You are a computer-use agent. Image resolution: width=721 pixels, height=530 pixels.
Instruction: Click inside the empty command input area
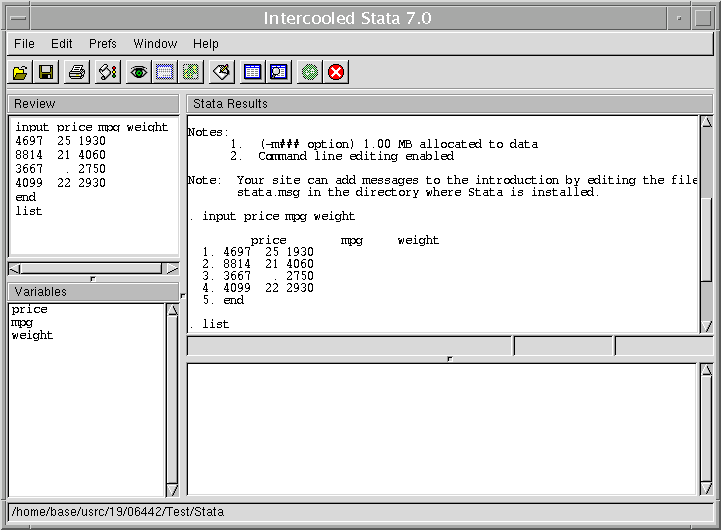[x=440, y=428]
